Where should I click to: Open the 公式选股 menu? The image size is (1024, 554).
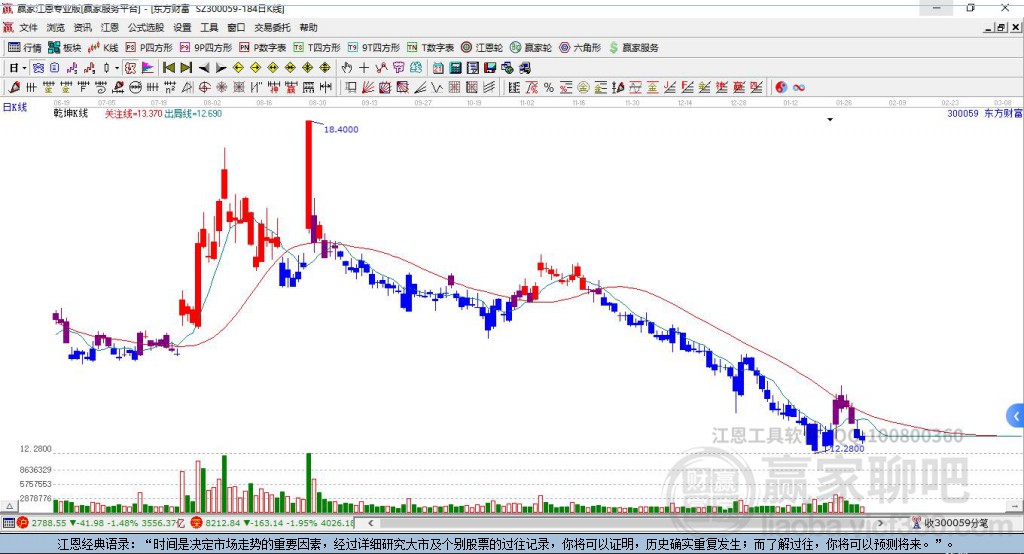(x=146, y=27)
